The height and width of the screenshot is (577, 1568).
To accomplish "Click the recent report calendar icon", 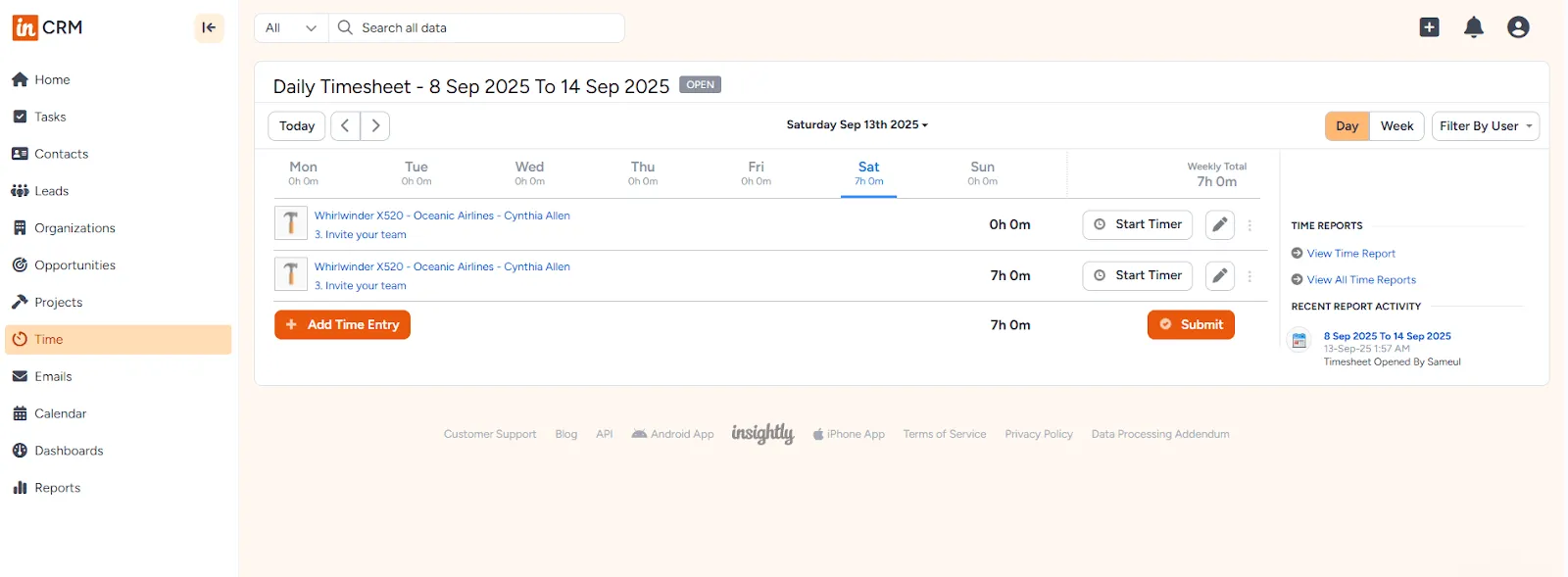I will (x=1299, y=341).
